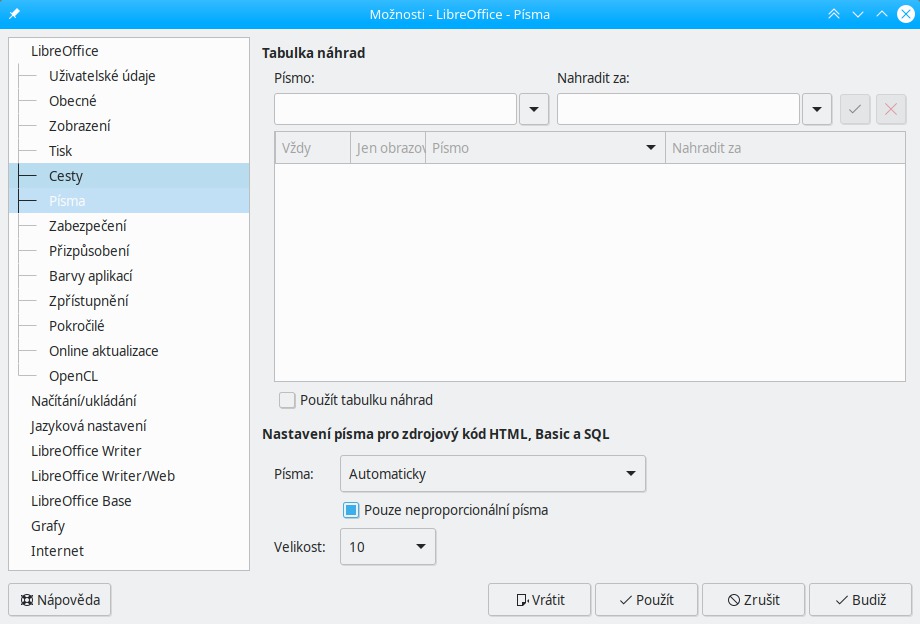Open the 'Zabezpečení' options page
Viewport: 920px width, 624px height.
(87, 226)
